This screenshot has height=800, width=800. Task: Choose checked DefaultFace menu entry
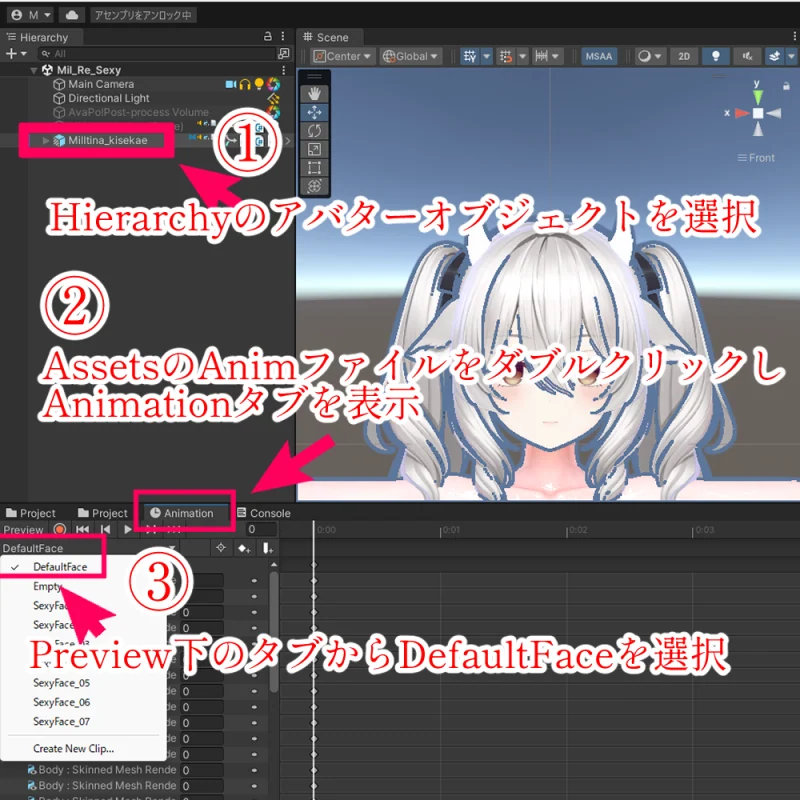(60, 567)
